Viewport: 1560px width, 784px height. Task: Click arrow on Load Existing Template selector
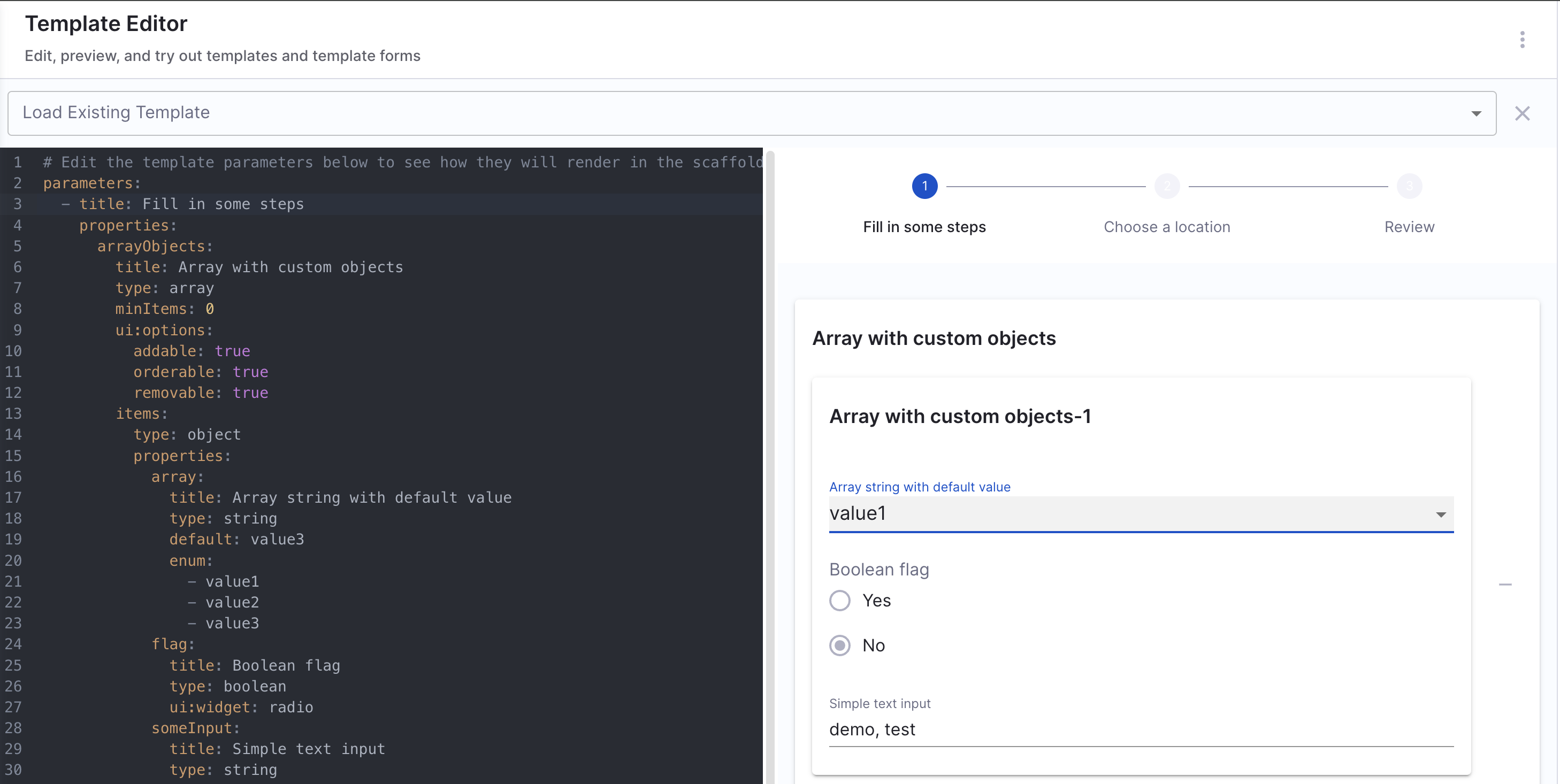(x=1476, y=113)
